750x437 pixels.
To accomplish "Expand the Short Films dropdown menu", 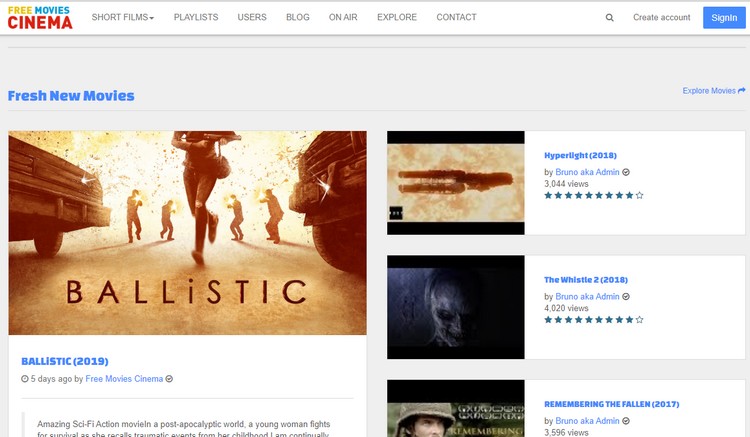I will click(122, 17).
